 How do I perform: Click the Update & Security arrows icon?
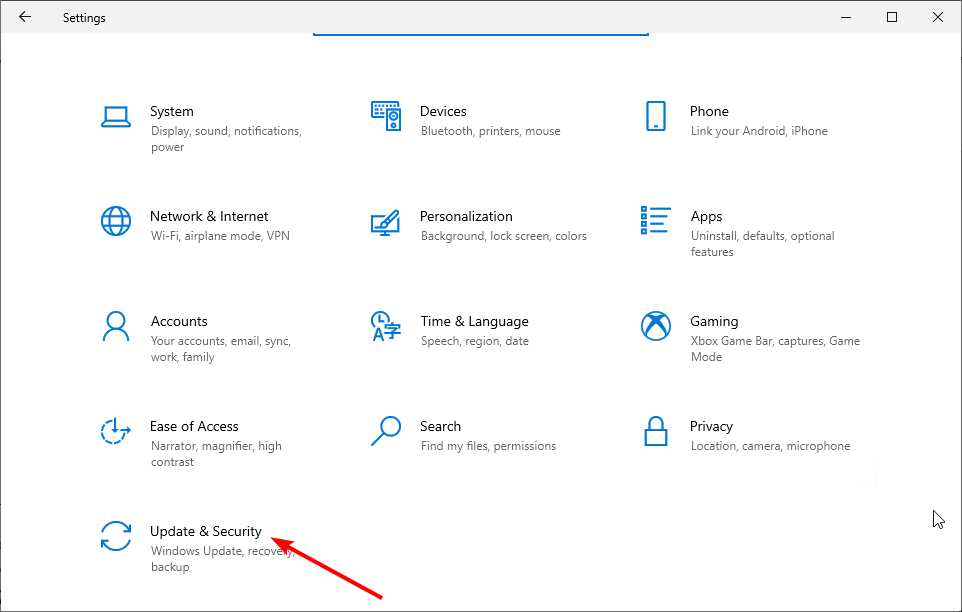pos(116,536)
